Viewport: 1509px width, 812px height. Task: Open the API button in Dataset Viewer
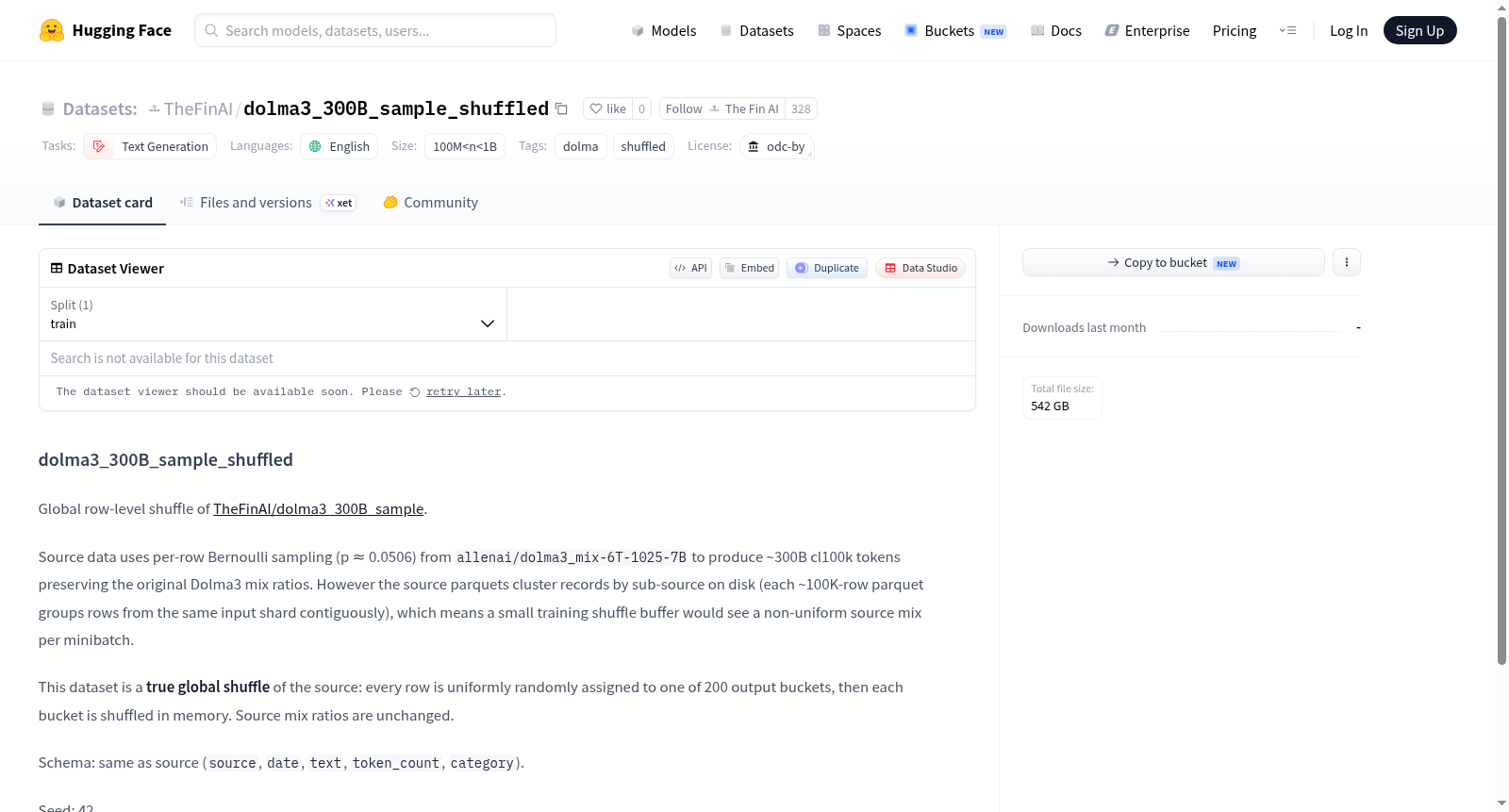tap(690, 268)
